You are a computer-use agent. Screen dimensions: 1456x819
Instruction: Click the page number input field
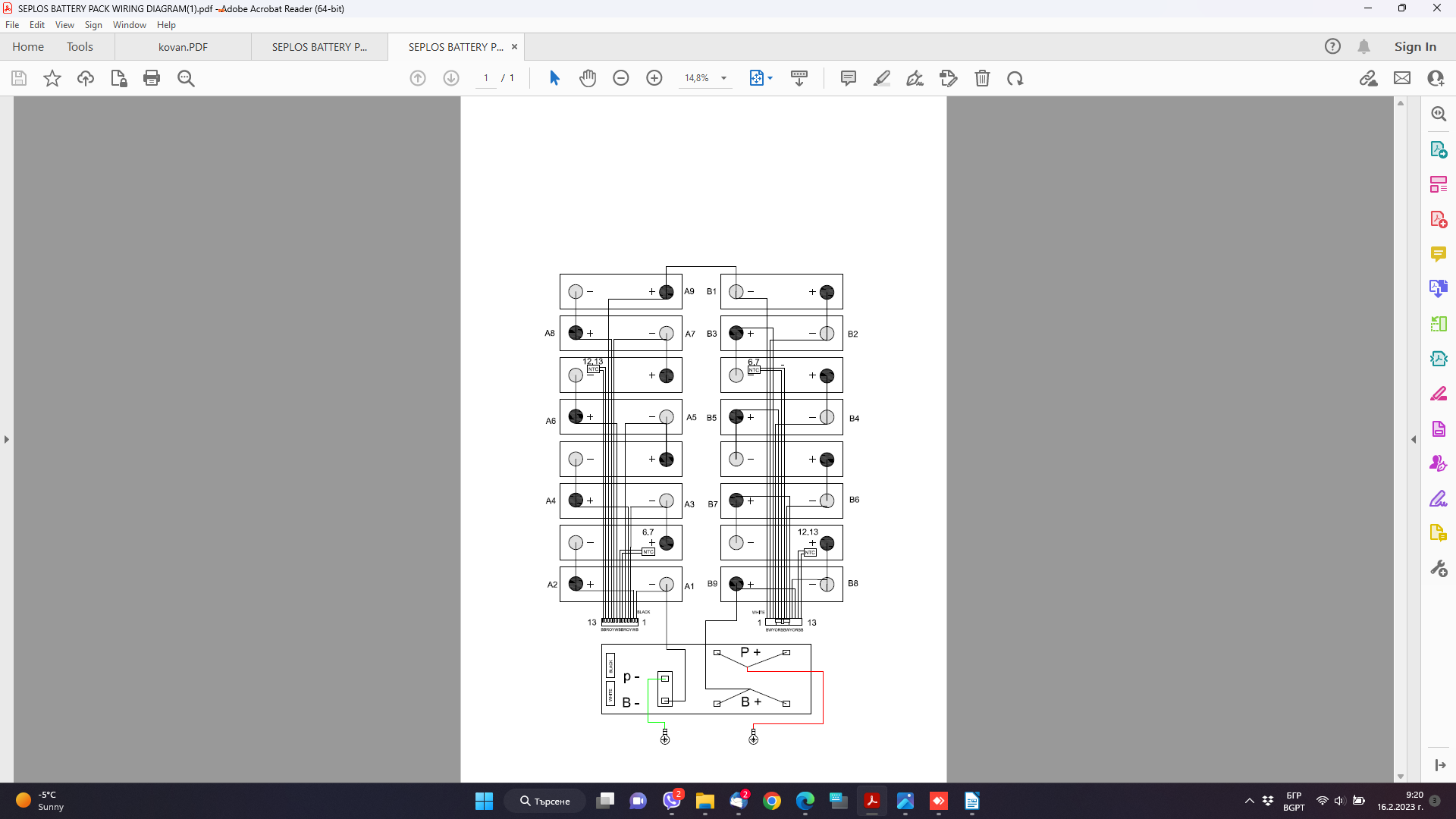(x=486, y=78)
